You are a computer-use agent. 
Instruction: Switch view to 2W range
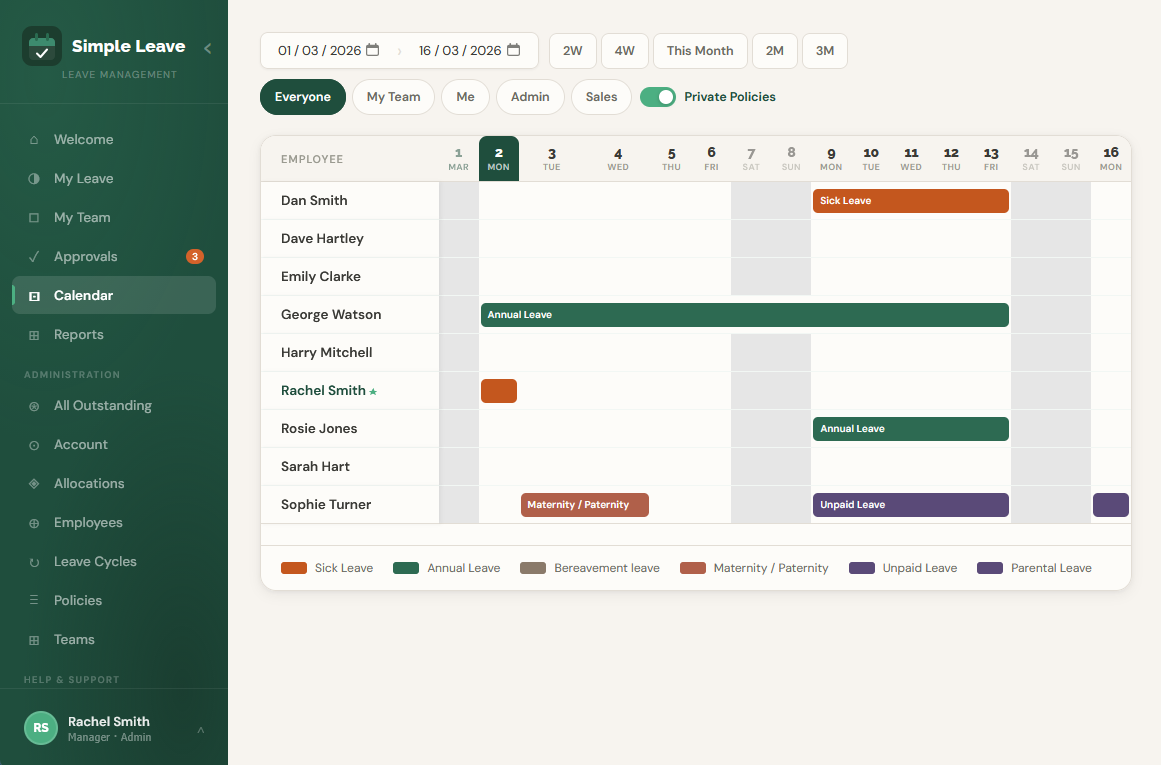click(x=572, y=50)
